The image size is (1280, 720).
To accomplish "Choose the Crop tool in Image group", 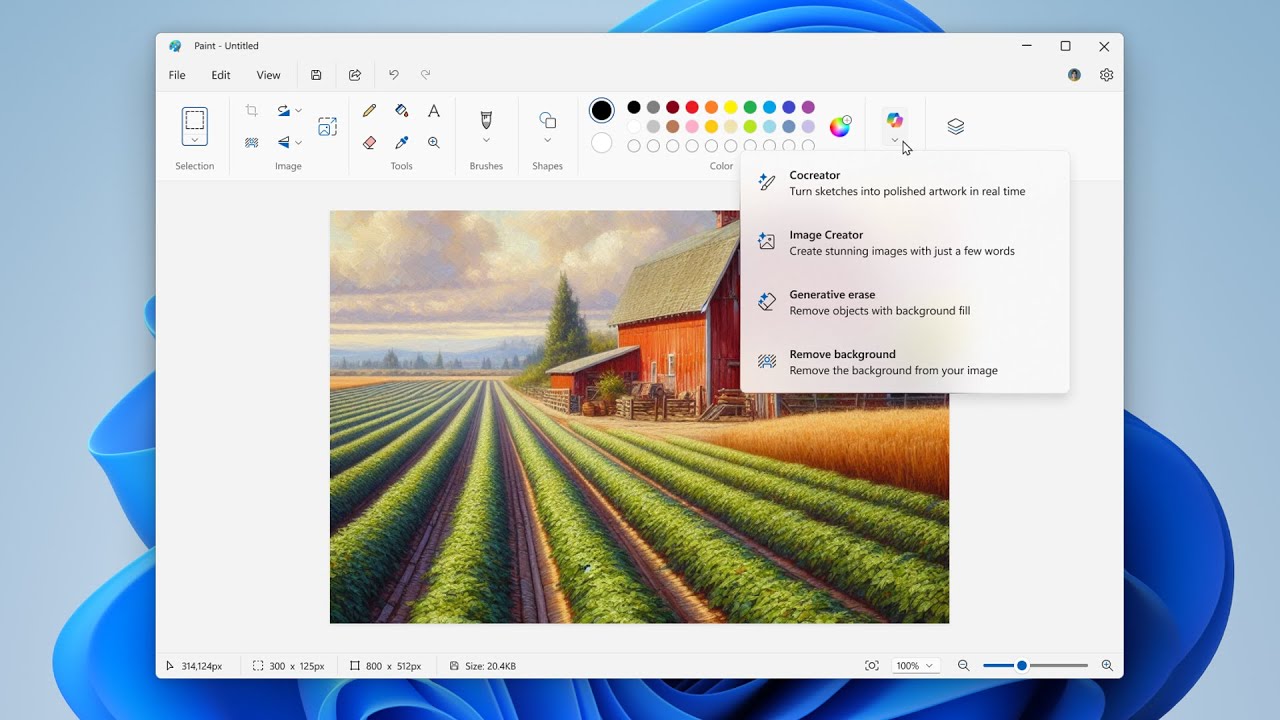I will tap(252, 111).
